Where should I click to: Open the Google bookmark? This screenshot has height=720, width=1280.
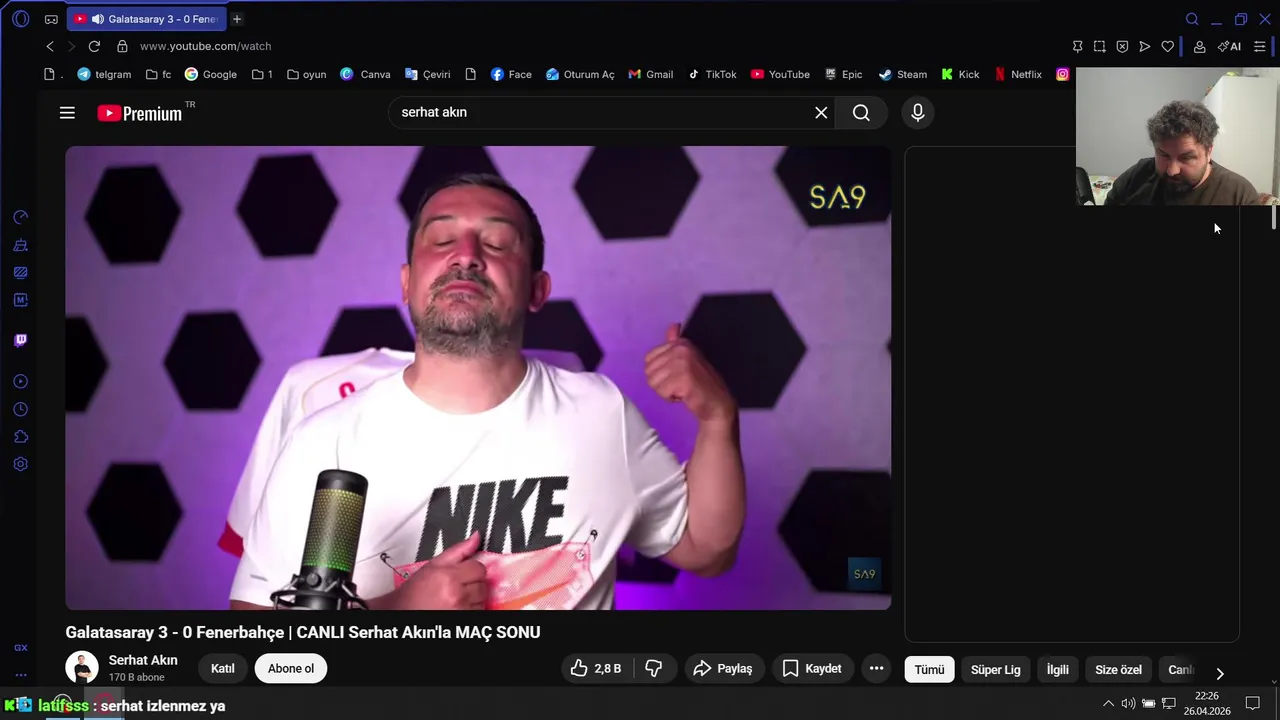point(211,74)
